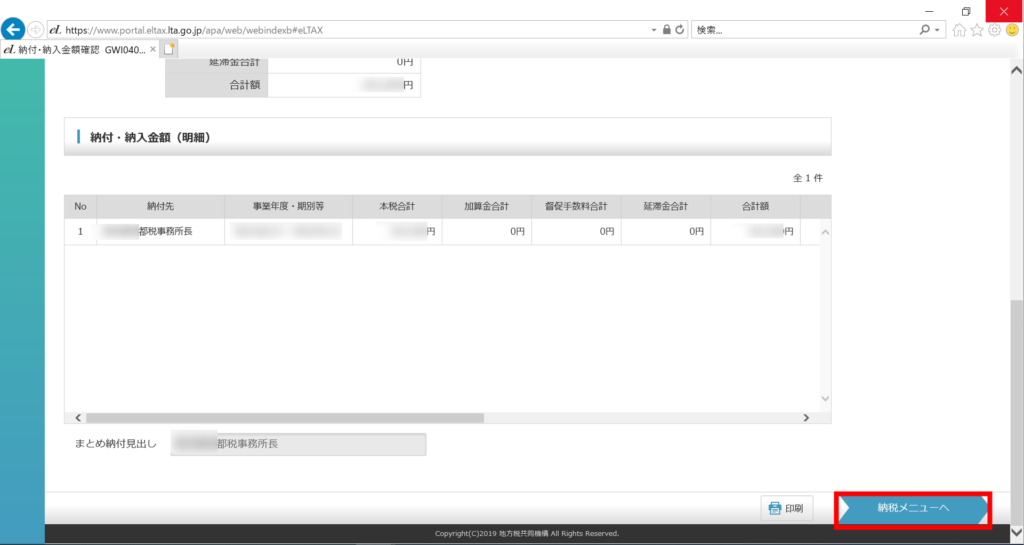Click the browser back arrow button
1024x545 pixels.
[x=14, y=29]
